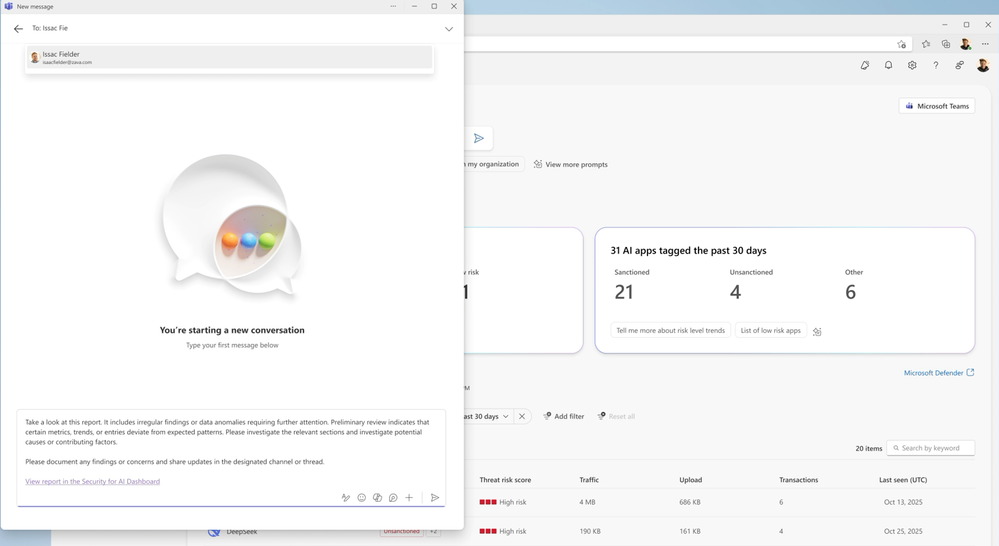Click the Search by keyword field
The image size is (999, 546).
point(930,448)
